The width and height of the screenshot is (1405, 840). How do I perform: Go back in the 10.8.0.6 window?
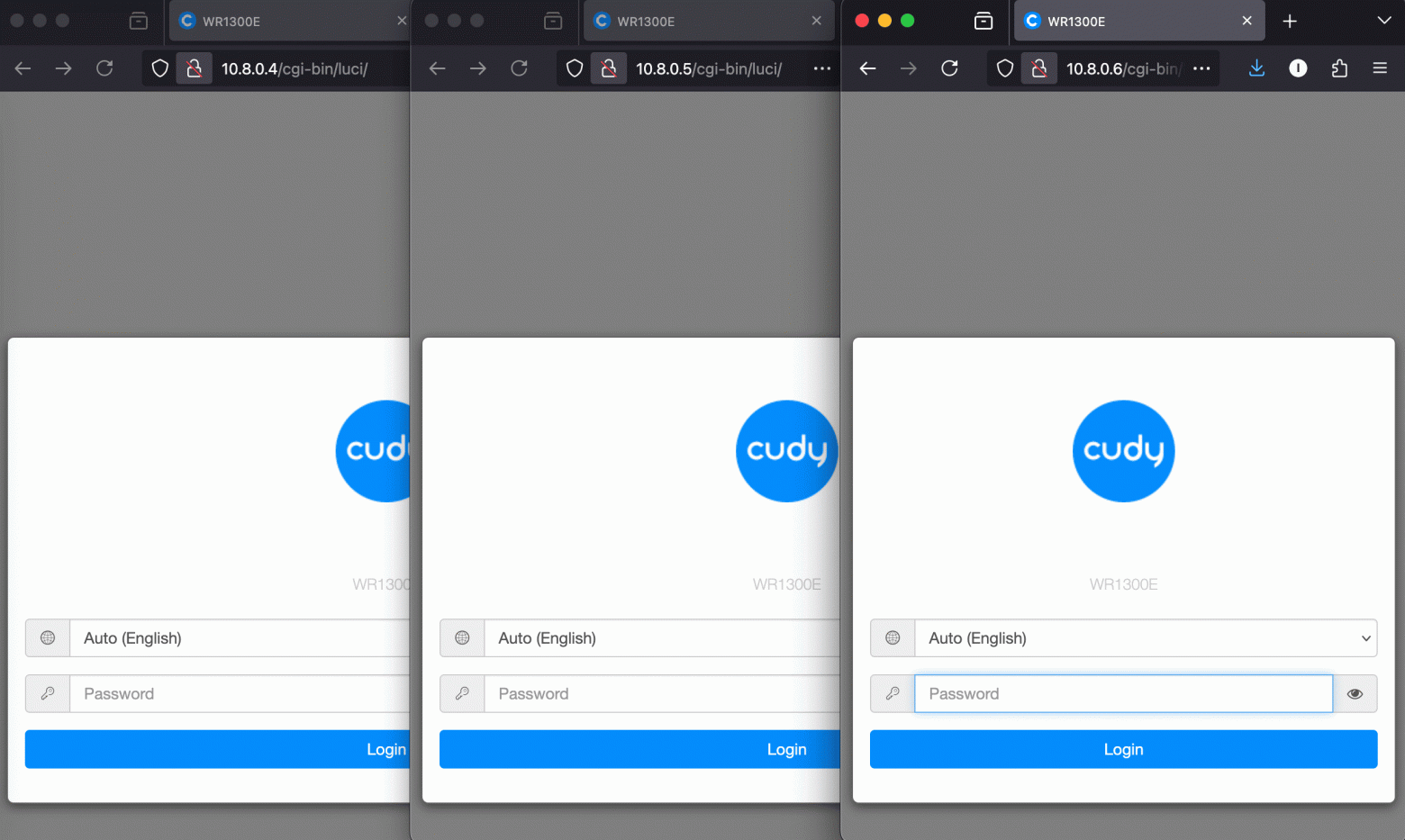[x=868, y=68]
